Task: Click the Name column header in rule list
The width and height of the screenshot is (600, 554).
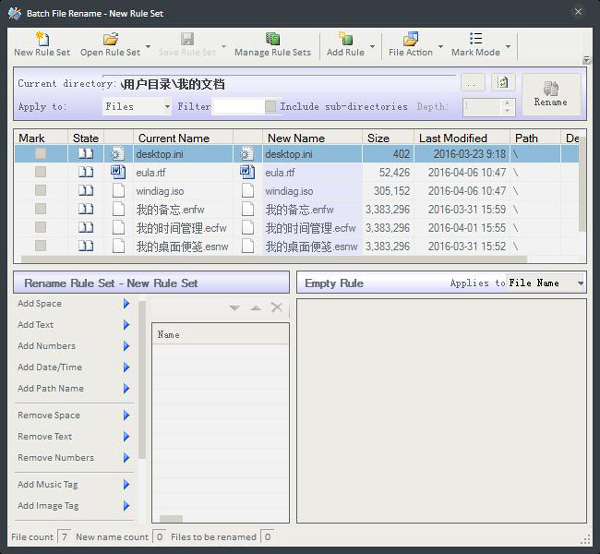Action: pos(220,335)
